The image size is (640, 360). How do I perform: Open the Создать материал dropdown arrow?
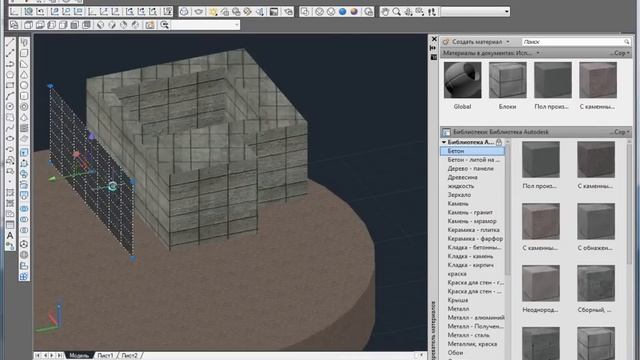point(508,42)
